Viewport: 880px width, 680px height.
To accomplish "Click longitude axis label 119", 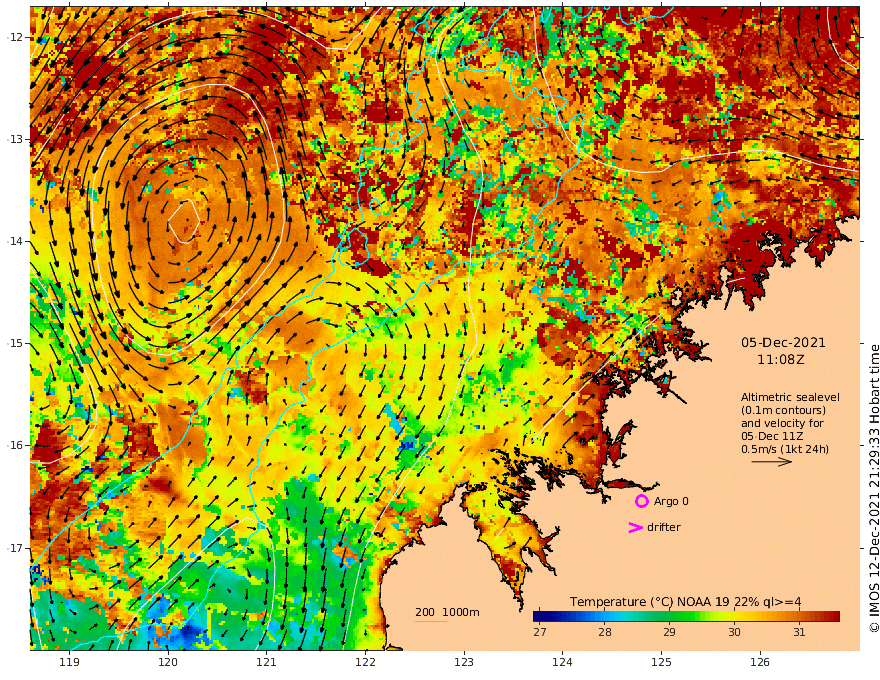I will point(69,662).
